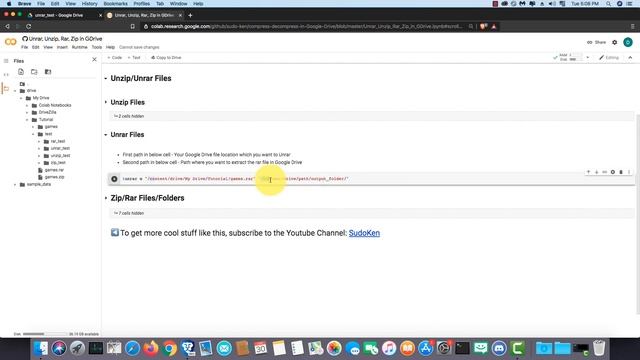The height and width of the screenshot is (360, 640).
Task: Open Discord from the dock
Action: 499,348
